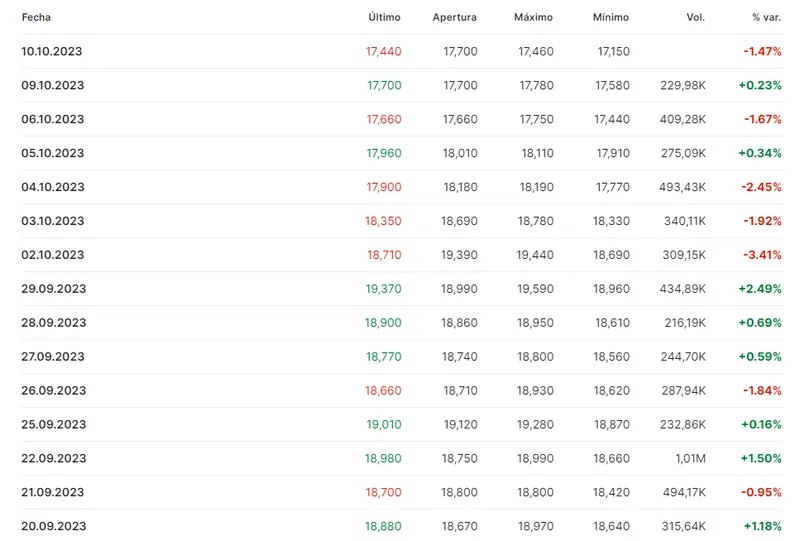Select the +2.49% variation value
Image resolution: width=800 pixels, height=541 pixels.
760,289
